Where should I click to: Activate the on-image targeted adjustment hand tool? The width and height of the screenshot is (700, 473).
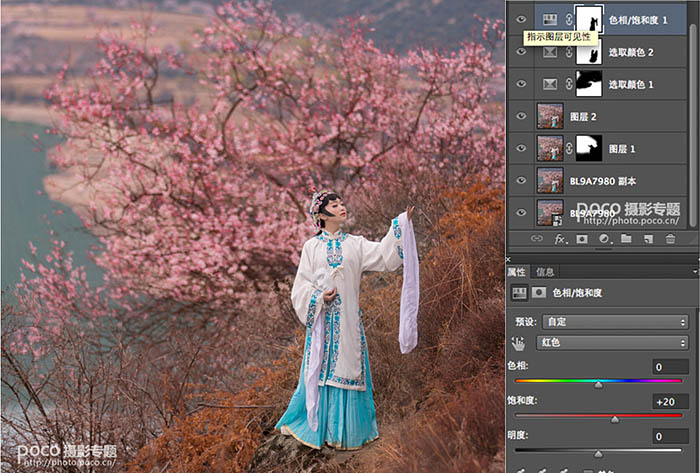click(518, 343)
